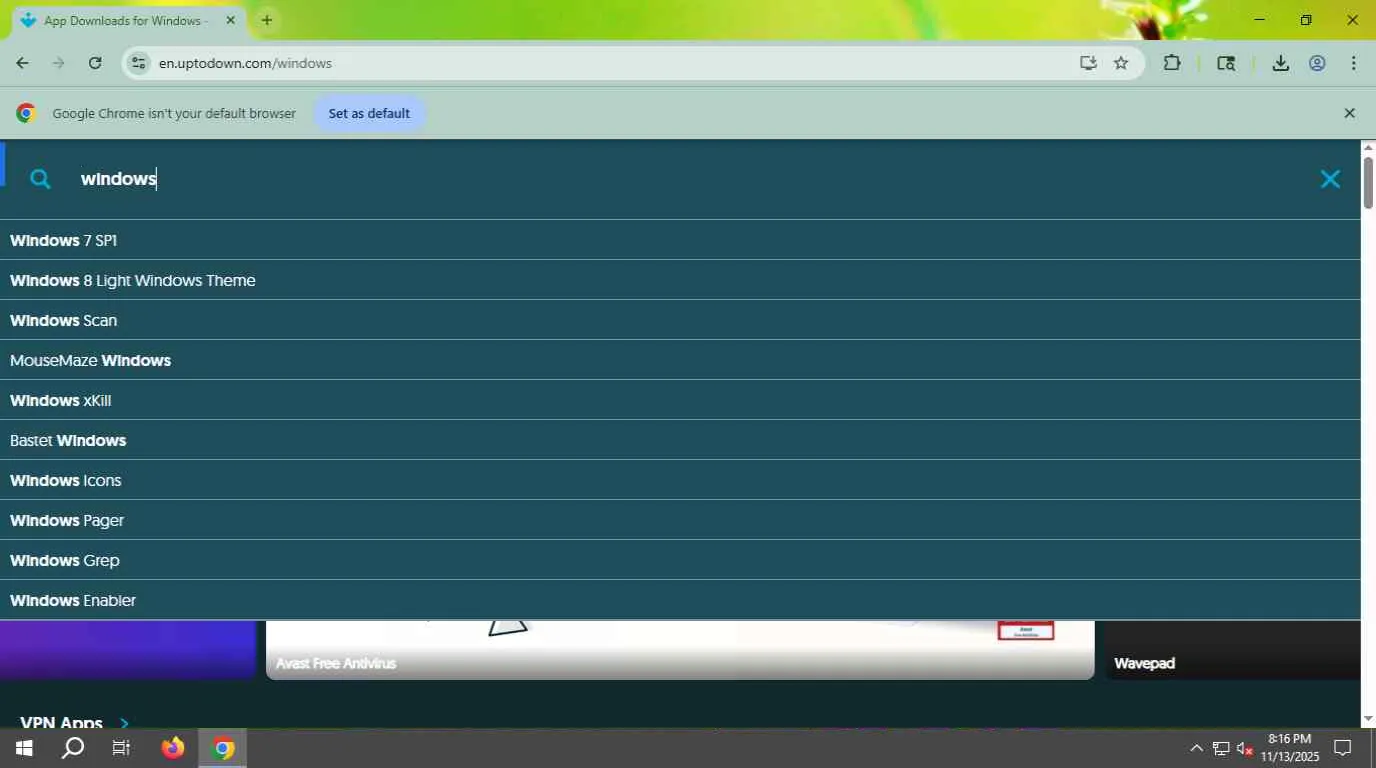
Task: Reload the Uptodown page
Action: tap(95, 63)
